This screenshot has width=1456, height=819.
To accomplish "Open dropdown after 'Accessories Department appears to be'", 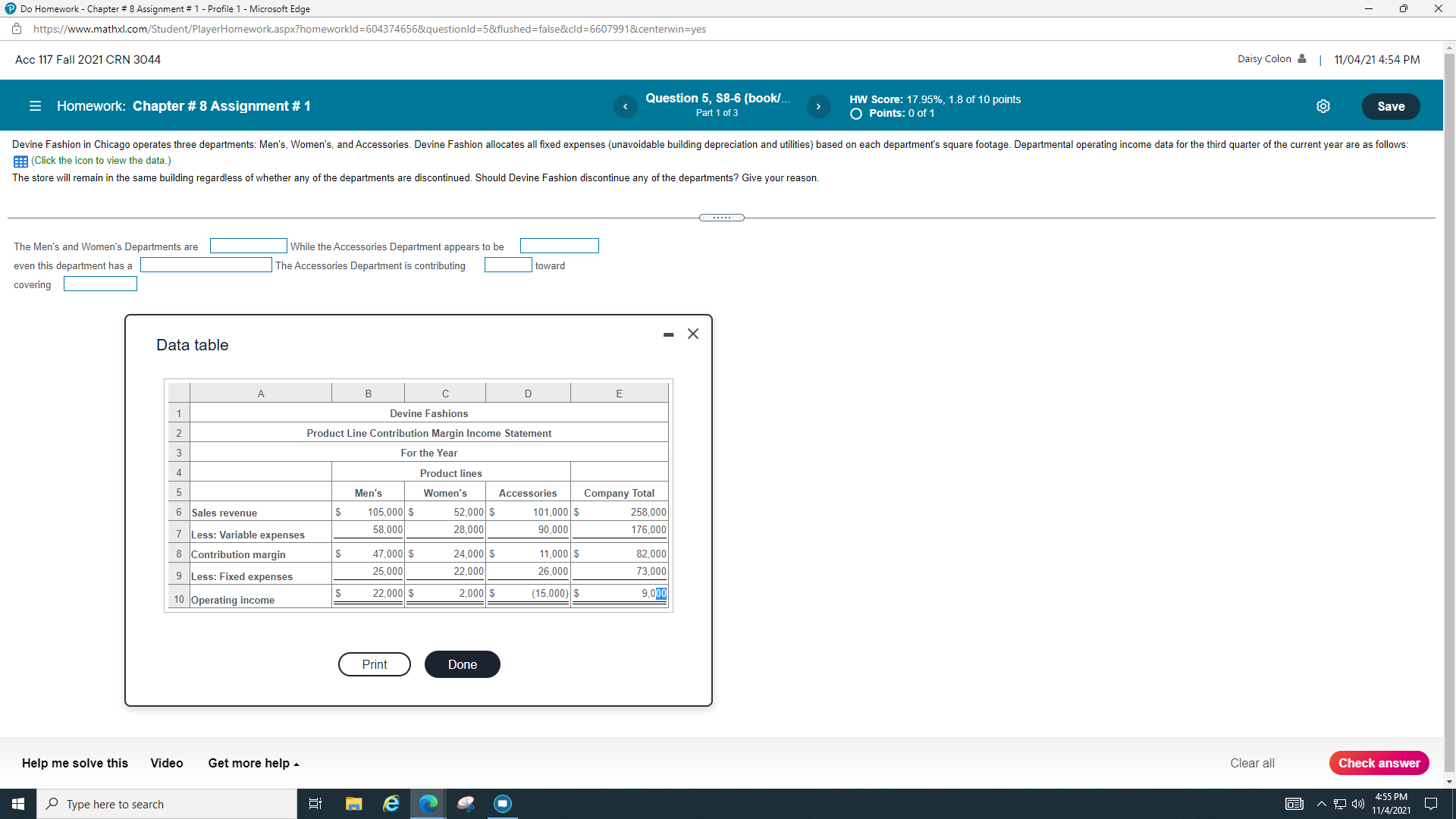I will pyautogui.click(x=559, y=246).
